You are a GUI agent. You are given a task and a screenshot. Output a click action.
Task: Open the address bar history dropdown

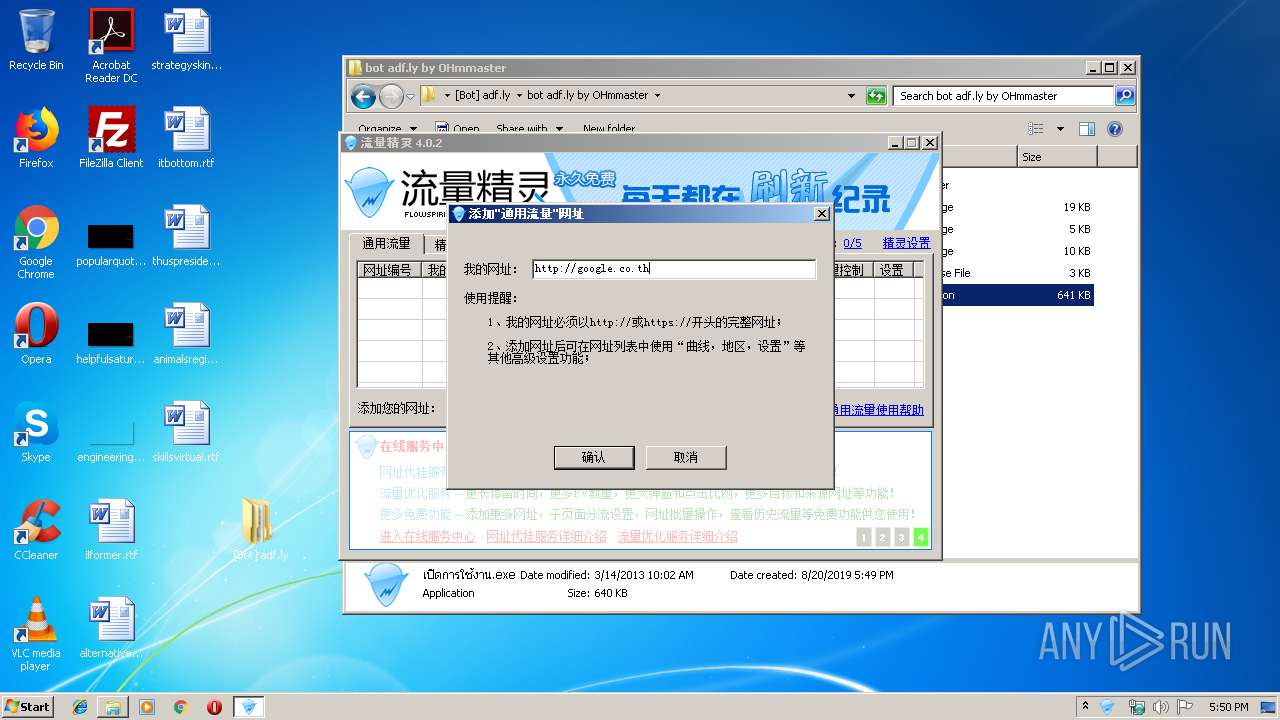(851, 96)
